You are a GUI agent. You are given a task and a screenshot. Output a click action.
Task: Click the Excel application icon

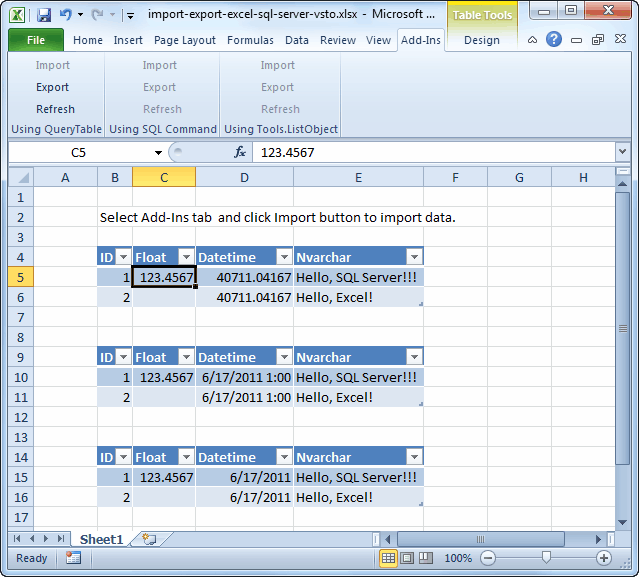(17, 15)
